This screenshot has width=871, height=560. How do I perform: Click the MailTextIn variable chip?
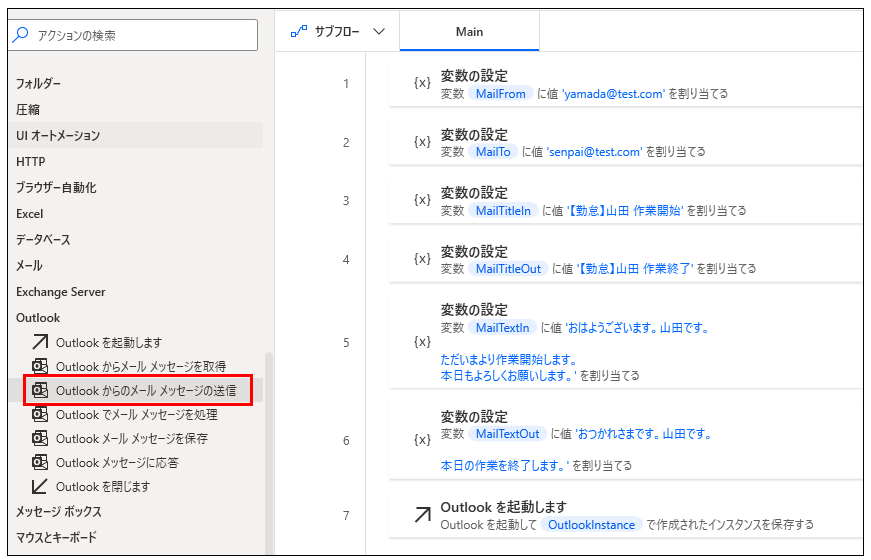(503, 328)
